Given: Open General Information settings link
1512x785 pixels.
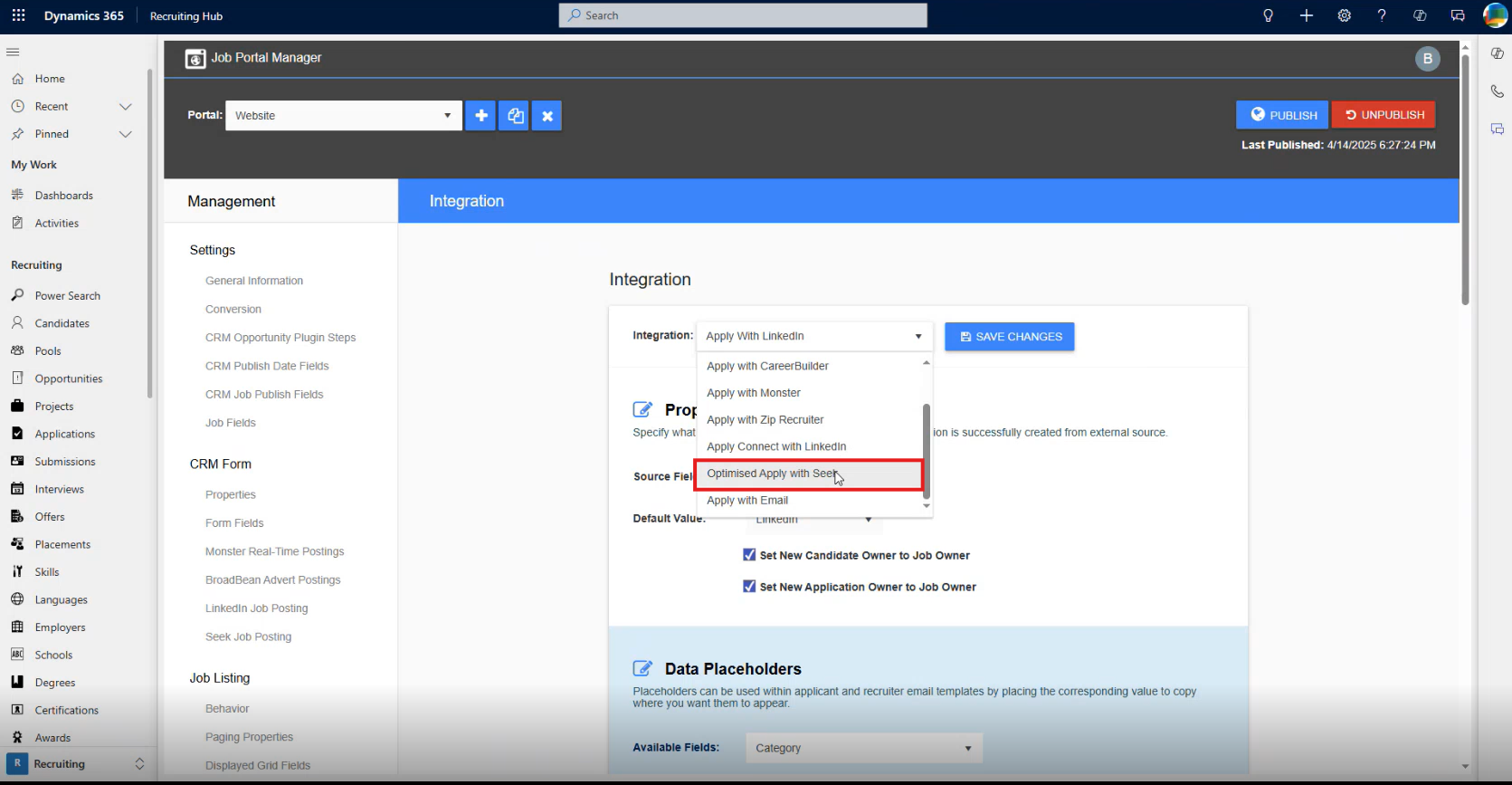Looking at the screenshot, I should (x=254, y=281).
